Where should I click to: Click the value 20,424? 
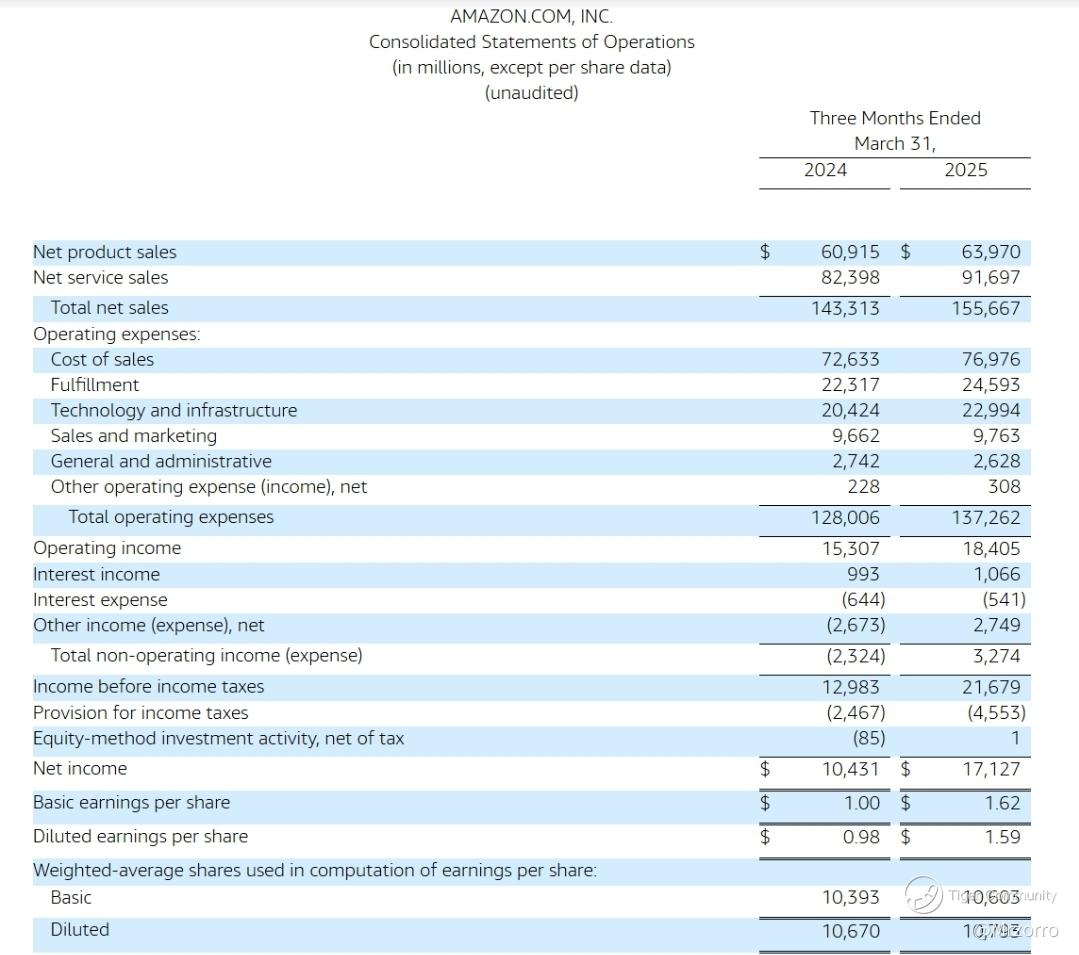pos(850,410)
